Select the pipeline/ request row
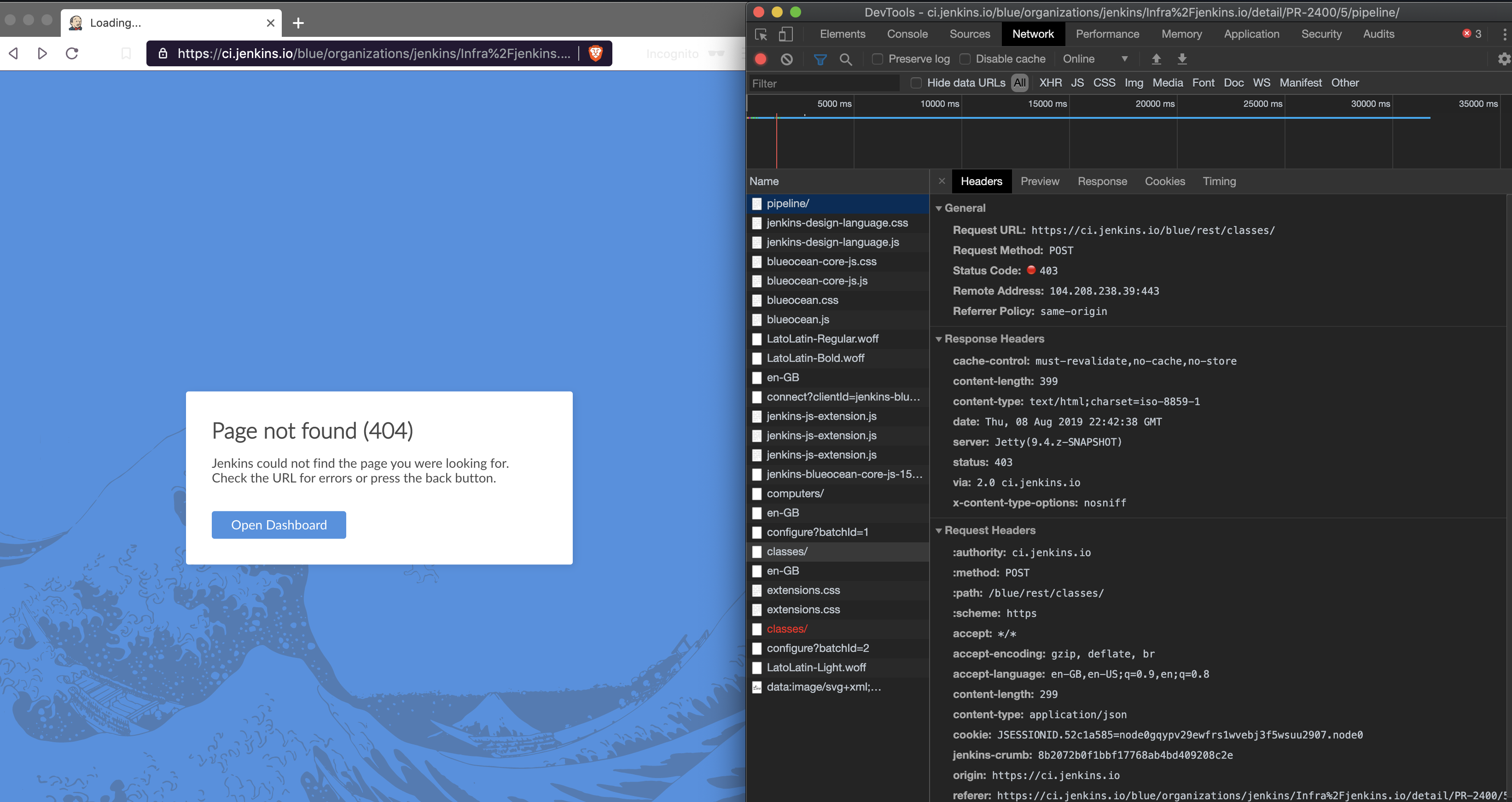The image size is (1512, 802). click(838, 204)
